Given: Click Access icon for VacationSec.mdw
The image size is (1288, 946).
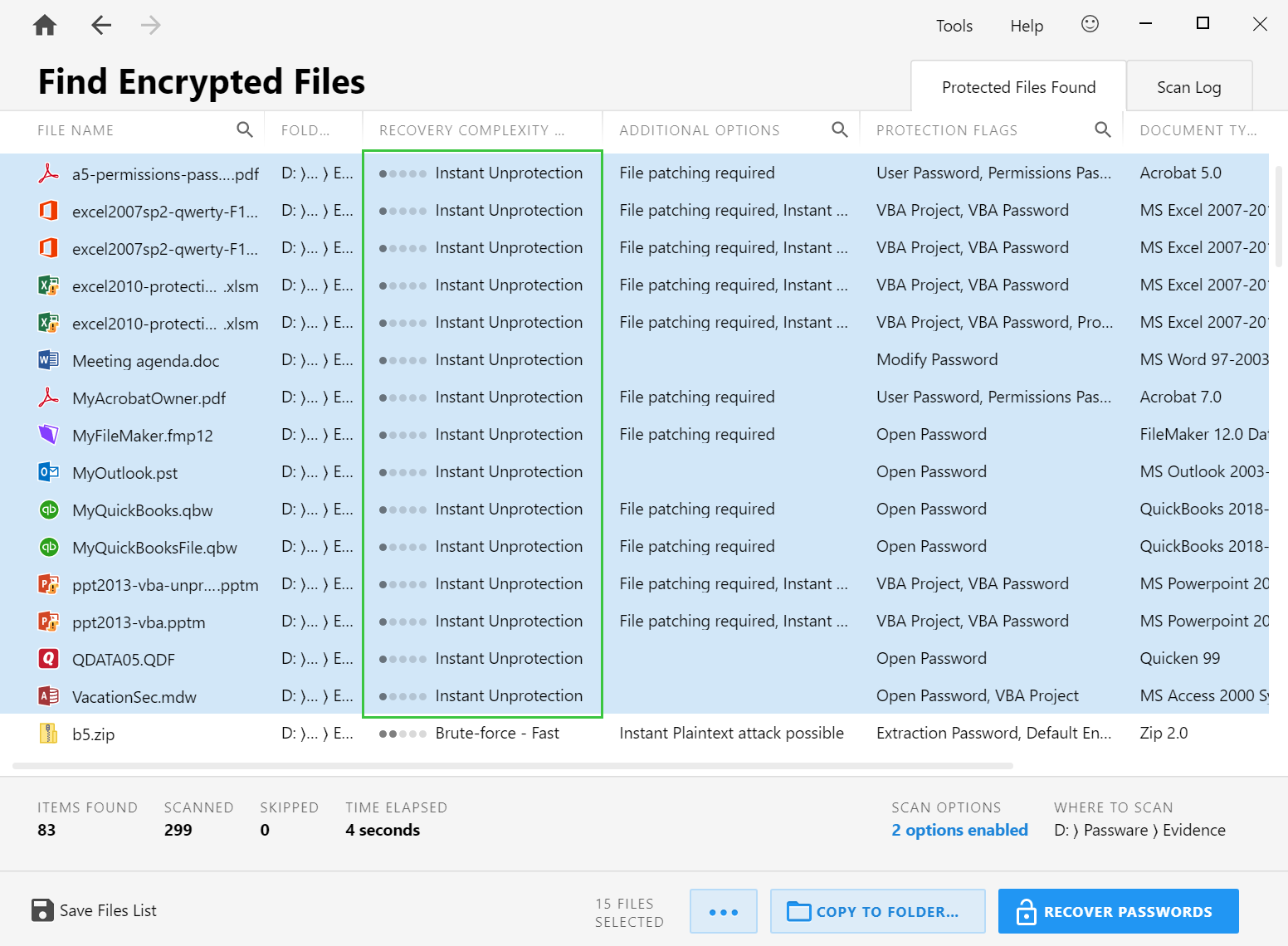Looking at the screenshot, I should pos(49,695).
